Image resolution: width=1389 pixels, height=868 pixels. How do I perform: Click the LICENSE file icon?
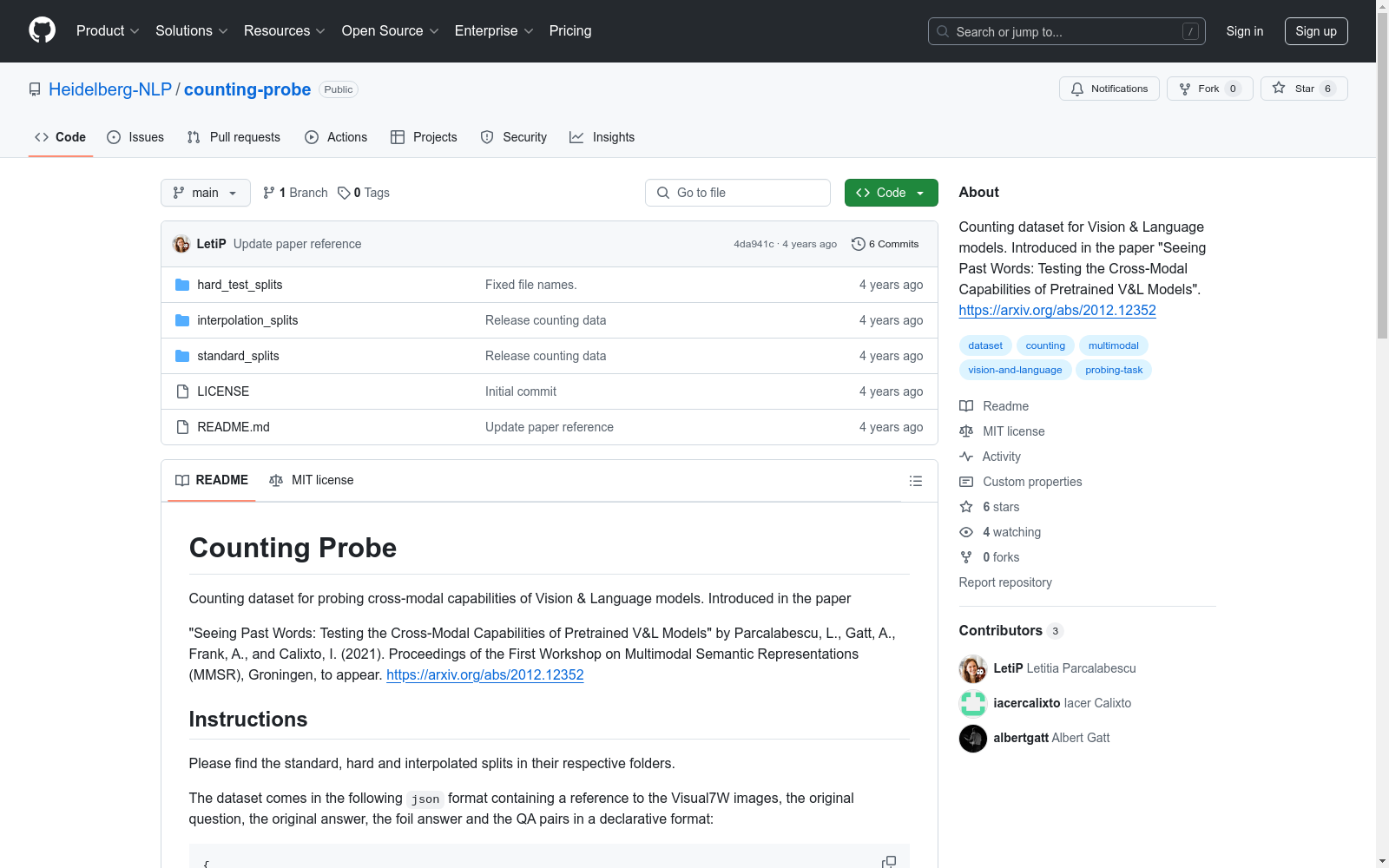coord(182,391)
